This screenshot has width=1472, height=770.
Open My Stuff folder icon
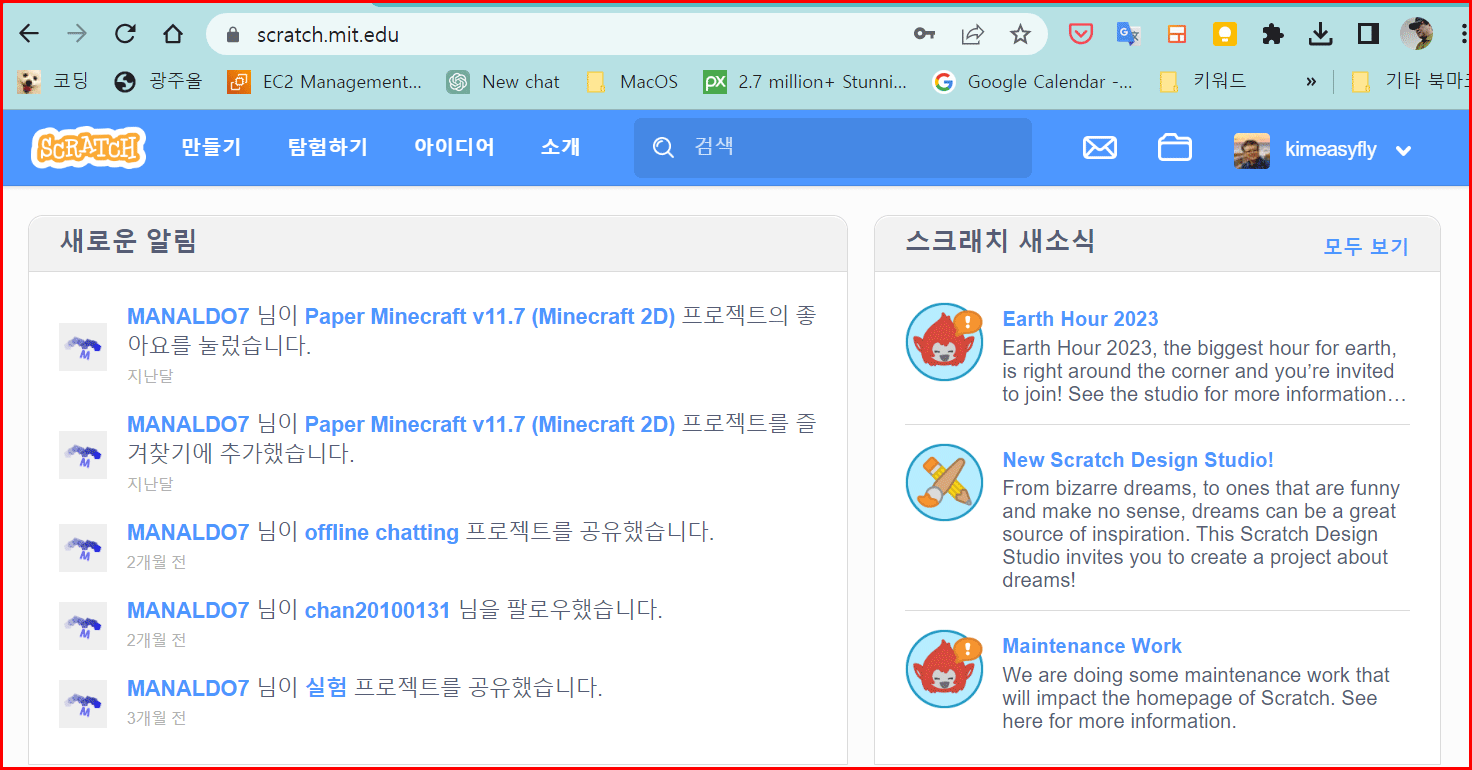tap(1175, 148)
